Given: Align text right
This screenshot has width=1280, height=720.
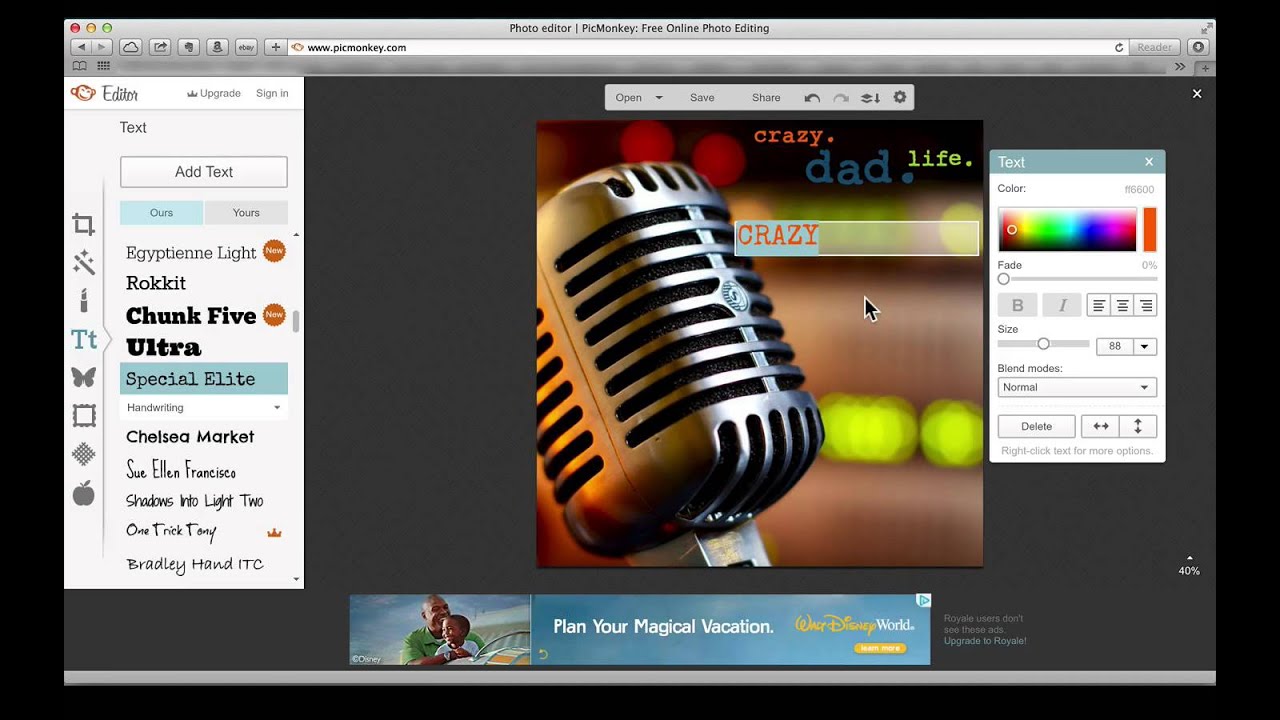Looking at the screenshot, I should click(1145, 306).
